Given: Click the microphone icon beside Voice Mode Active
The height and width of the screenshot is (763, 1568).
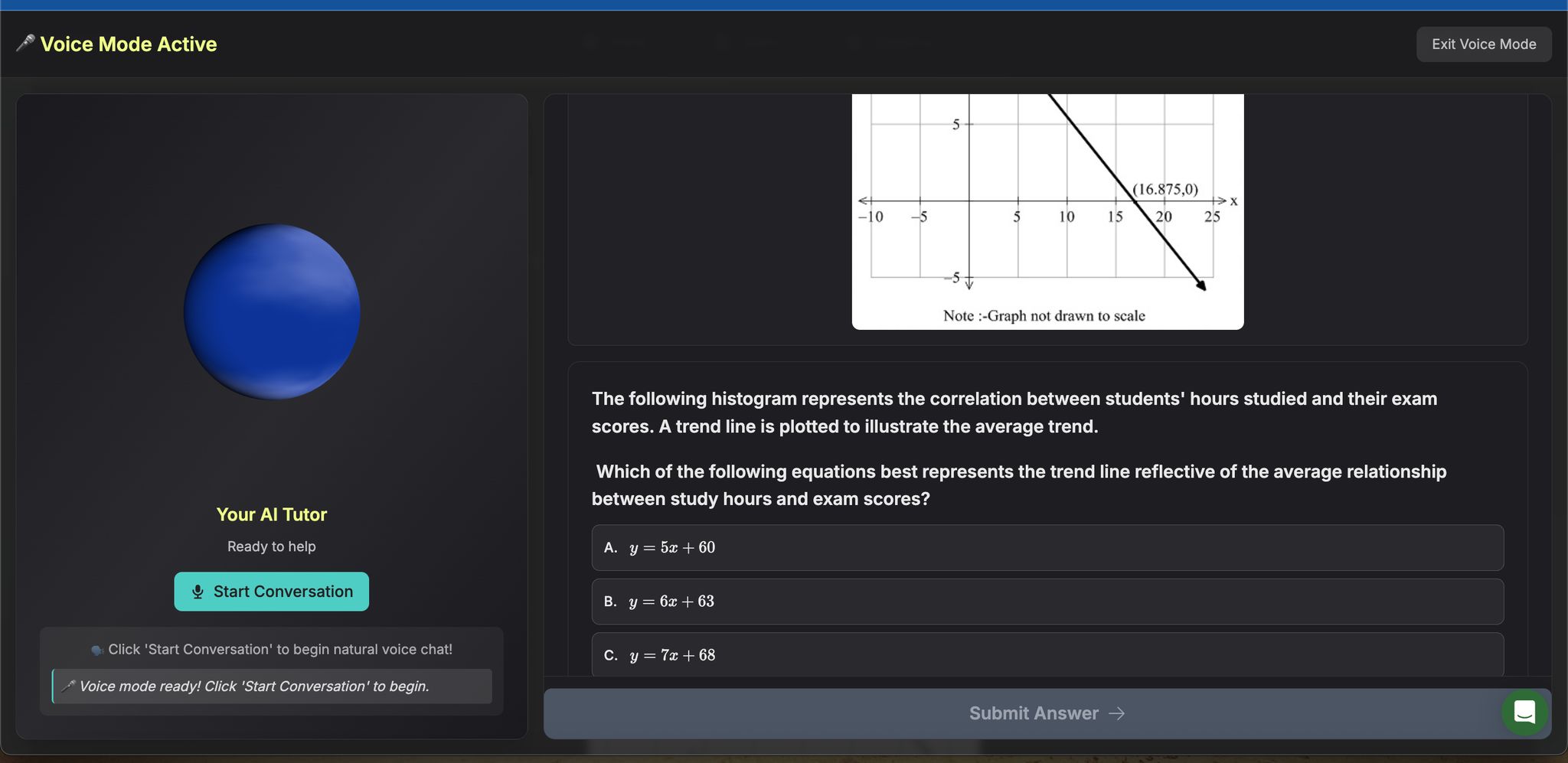Looking at the screenshot, I should point(25,44).
